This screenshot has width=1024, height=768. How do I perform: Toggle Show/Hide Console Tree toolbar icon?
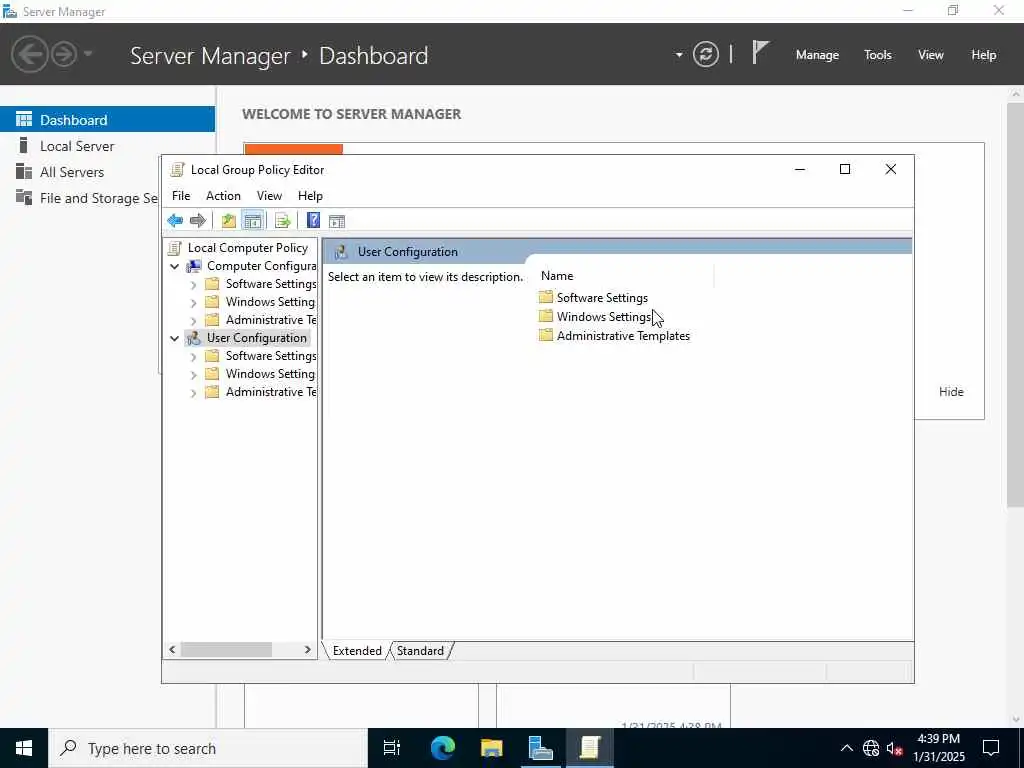point(253,221)
